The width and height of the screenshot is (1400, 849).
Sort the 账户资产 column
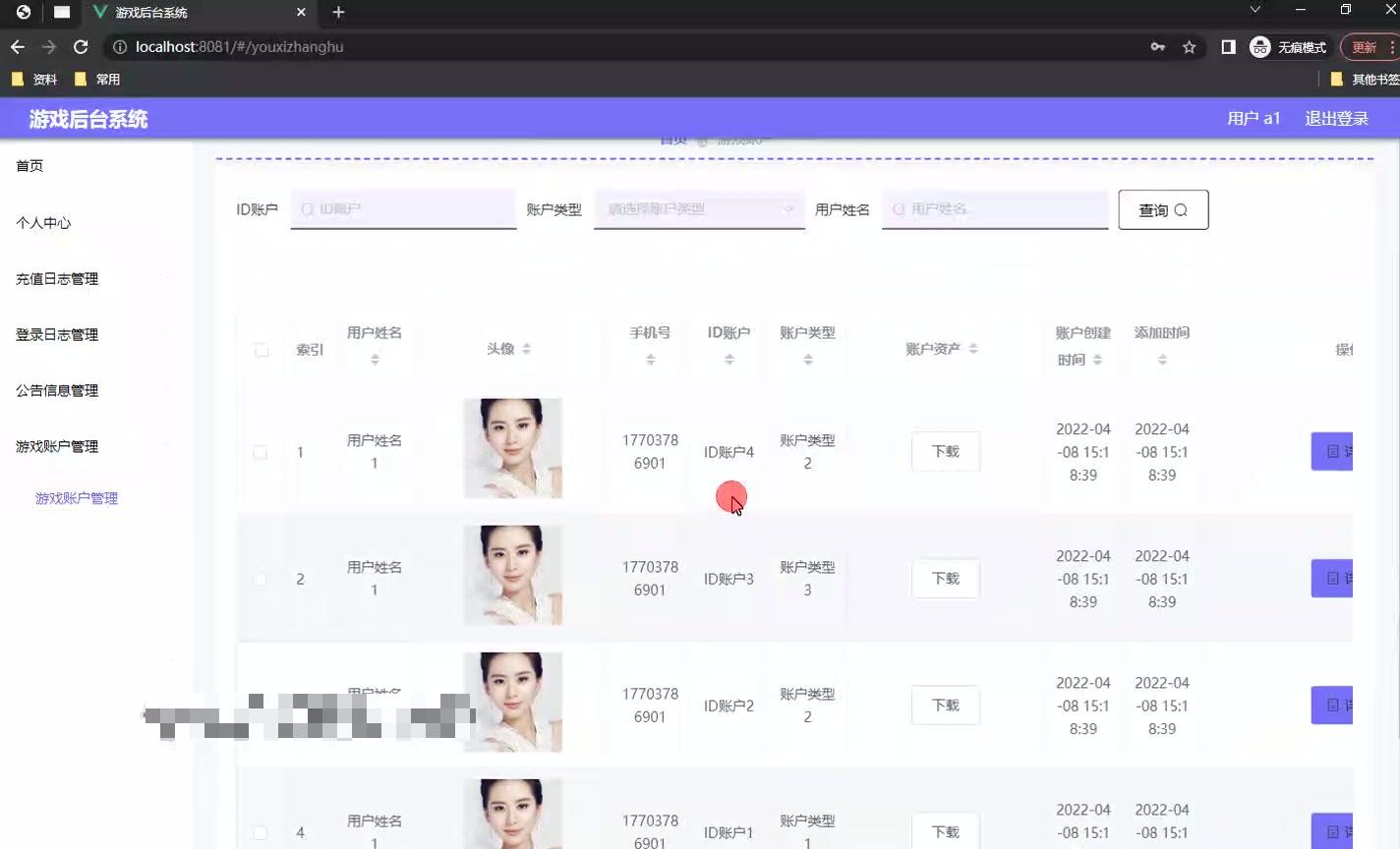(x=972, y=348)
